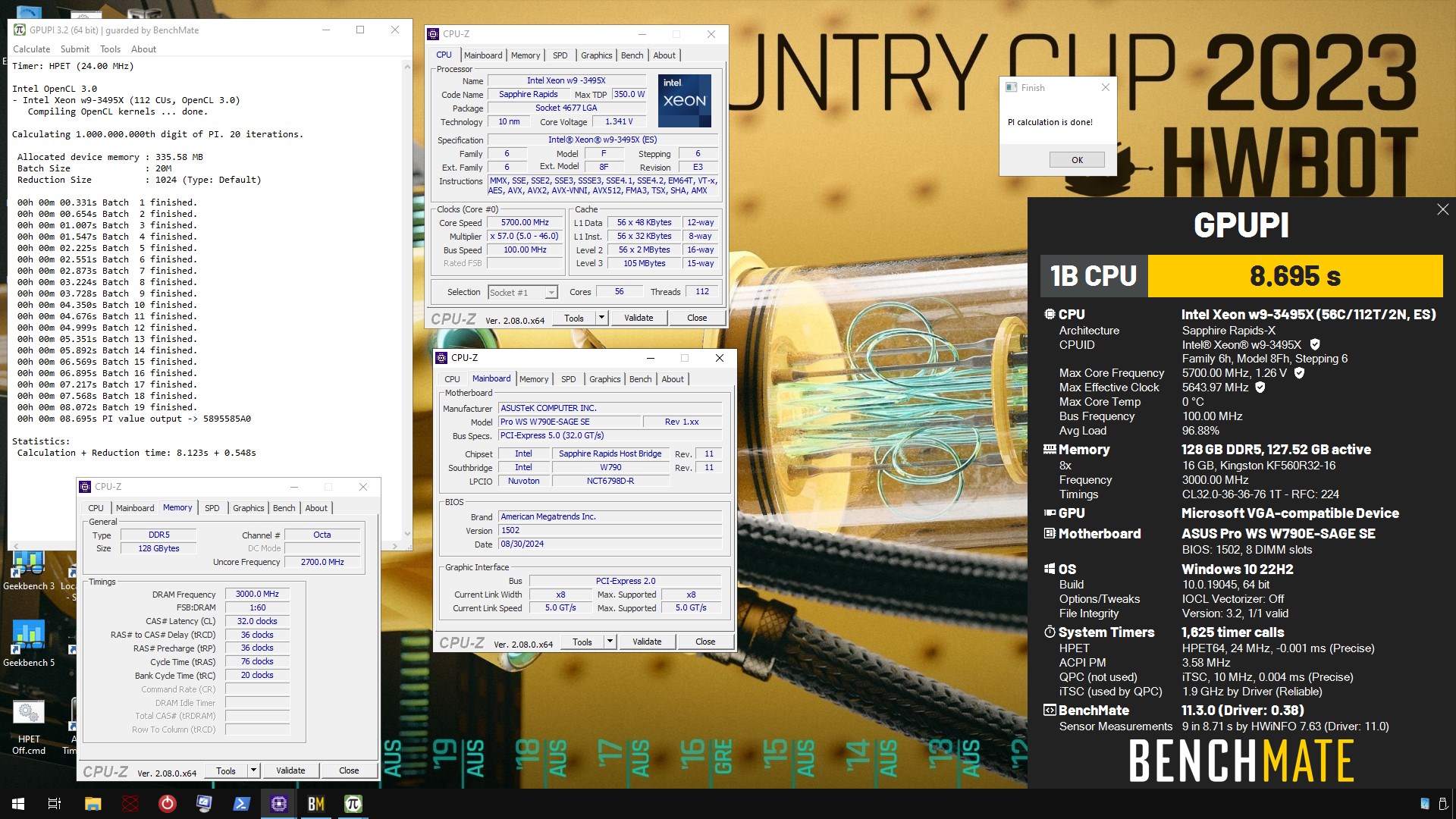Open the Geekbench 5 desktop shortcut
Image resolution: width=1456 pixels, height=819 pixels.
29,645
